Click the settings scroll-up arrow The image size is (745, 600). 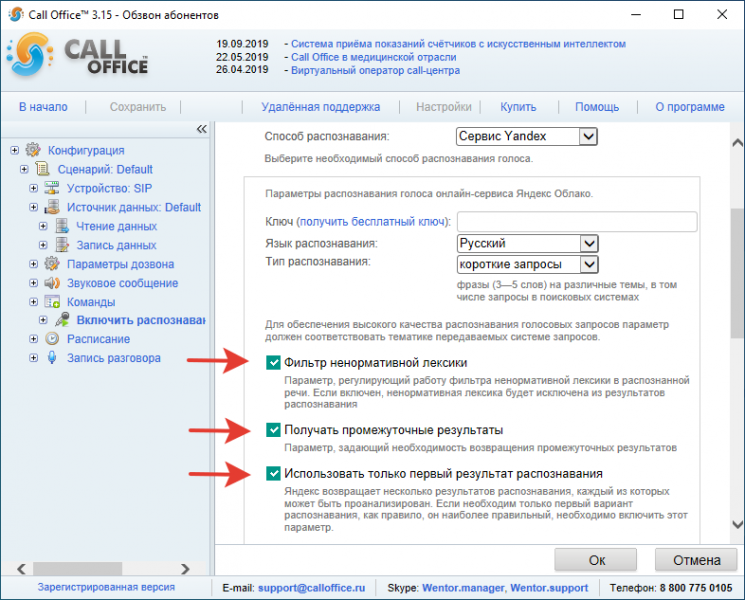737,143
